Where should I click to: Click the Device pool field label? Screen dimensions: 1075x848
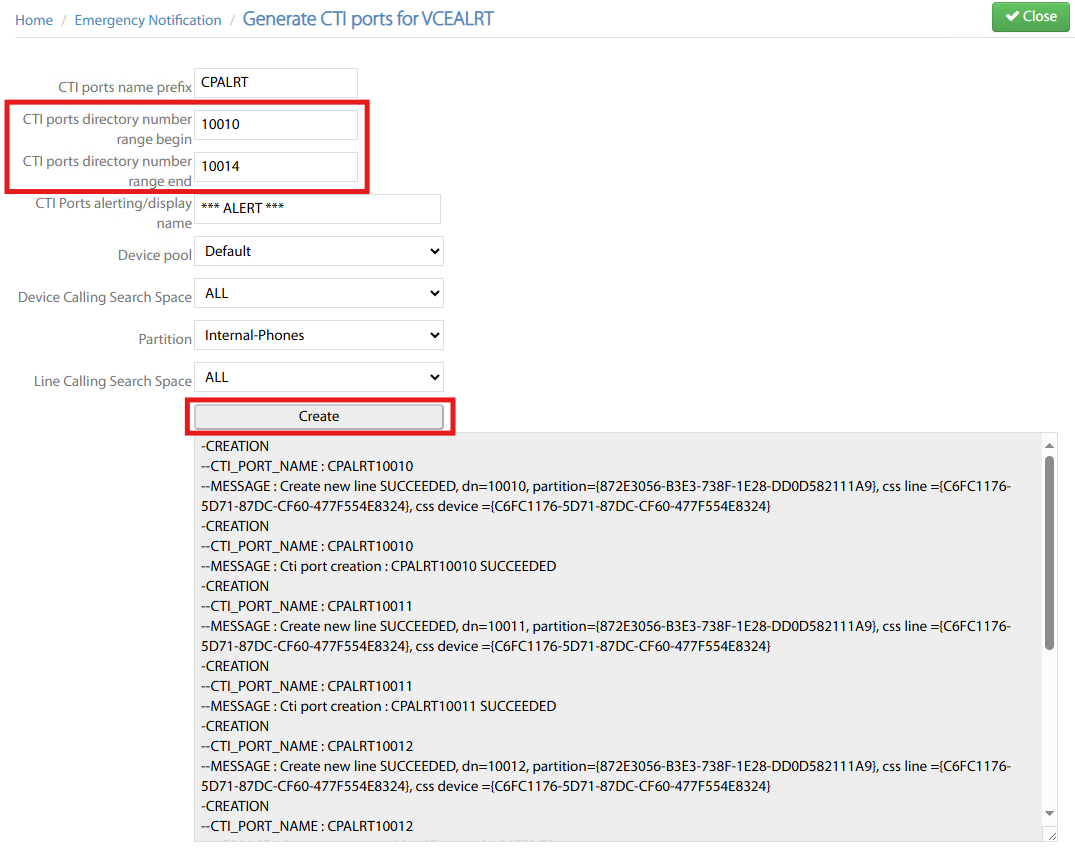pos(154,255)
